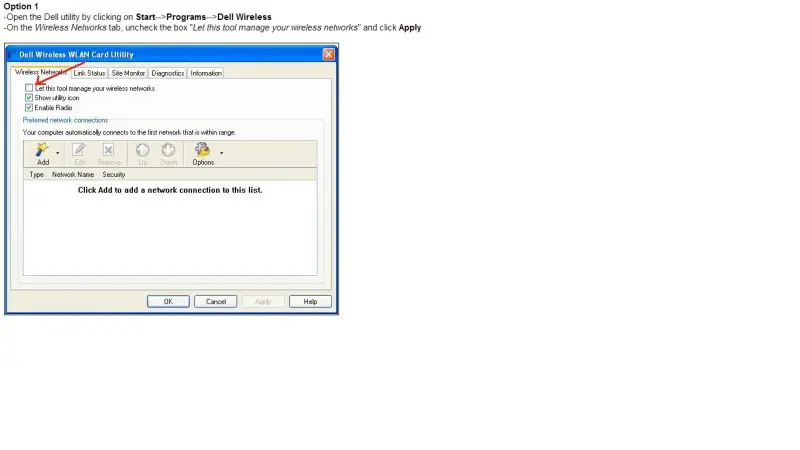Click the Dell Wireless WLAN Card Utility title
Screen dimensions: 800x450
[x=77, y=55]
